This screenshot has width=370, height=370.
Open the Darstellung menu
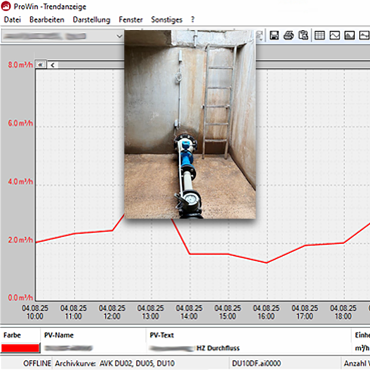coord(91,20)
